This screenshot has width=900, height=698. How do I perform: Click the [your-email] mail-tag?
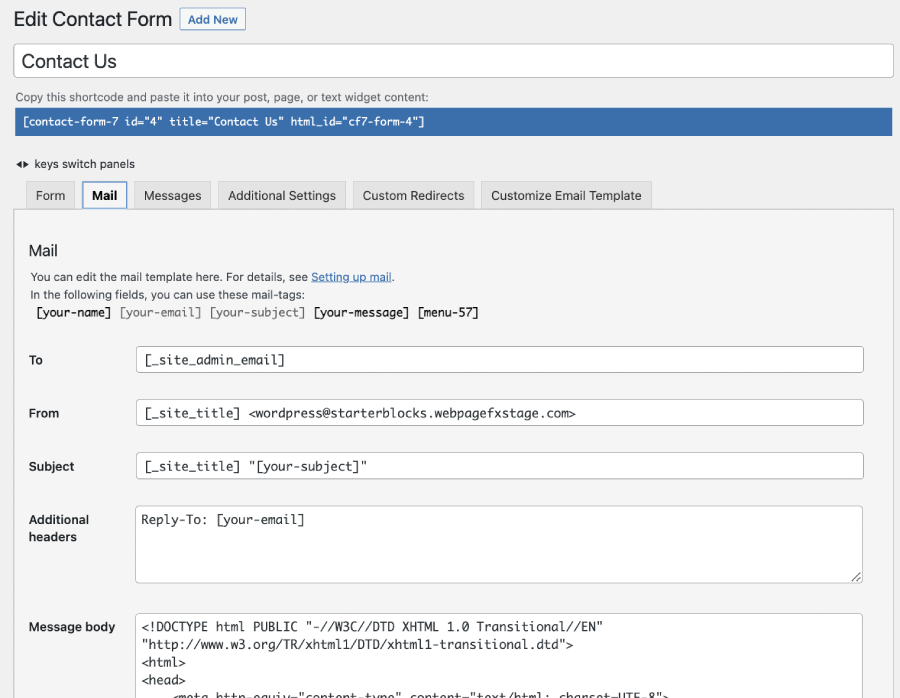click(161, 313)
